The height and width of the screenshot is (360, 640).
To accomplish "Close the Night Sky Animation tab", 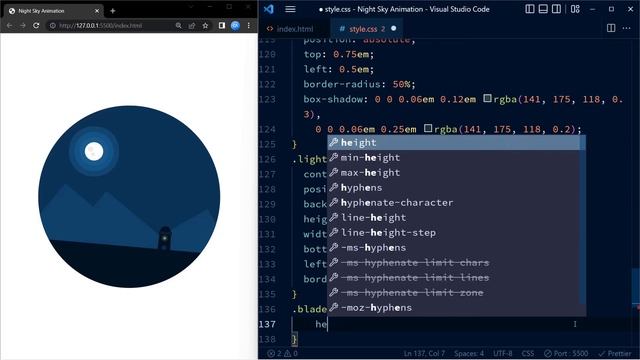I will pyautogui.click(x=97, y=11).
